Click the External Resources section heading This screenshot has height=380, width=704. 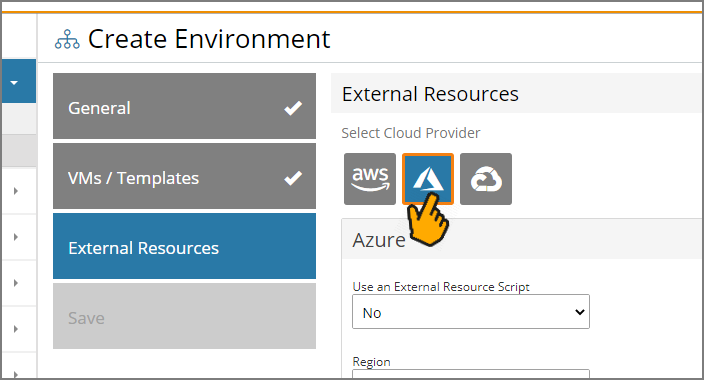coord(430,94)
